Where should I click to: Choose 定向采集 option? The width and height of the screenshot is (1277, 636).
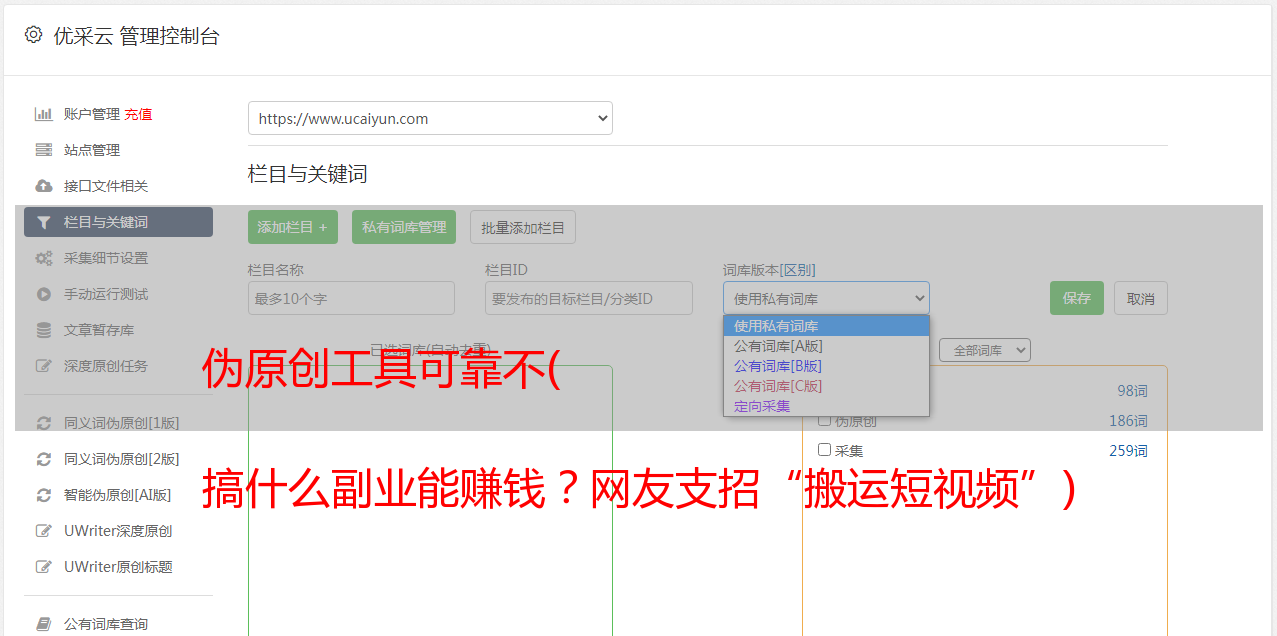(x=826, y=406)
